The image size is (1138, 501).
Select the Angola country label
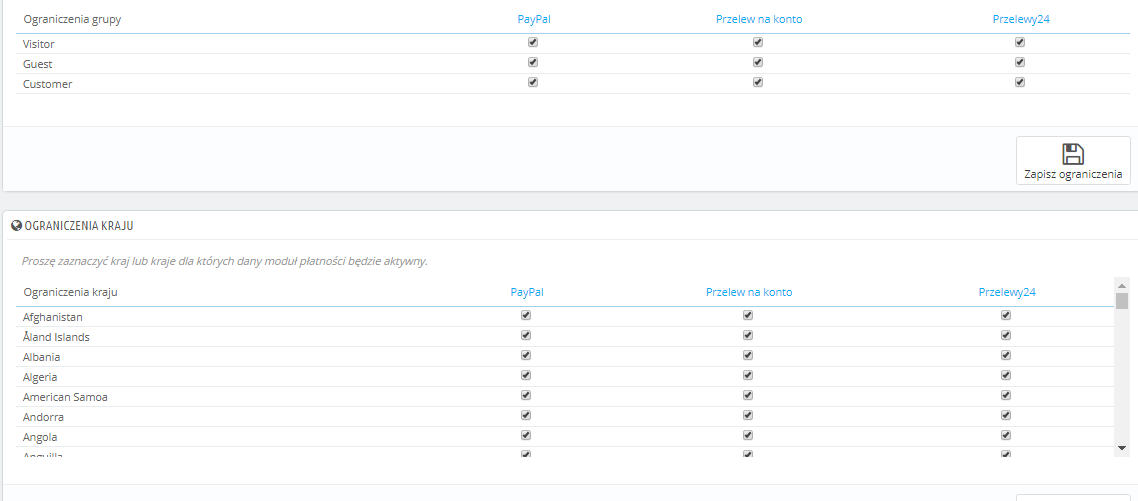[x=40, y=437]
